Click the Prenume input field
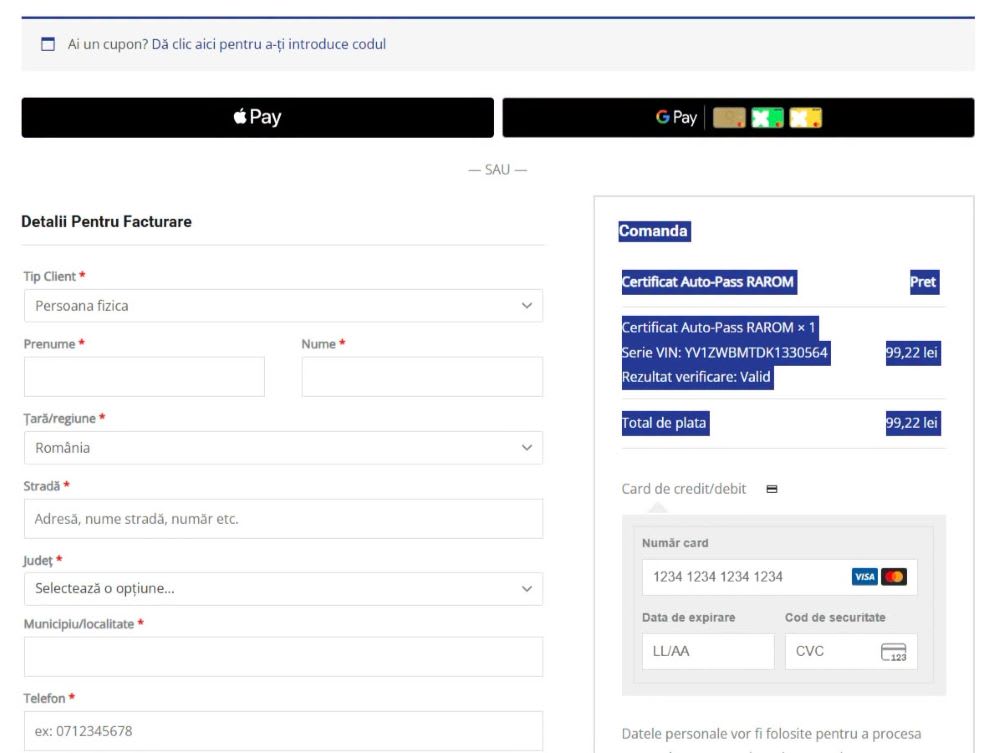The width and height of the screenshot is (1000, 753). pyautogui.click(x=144, y=377)
